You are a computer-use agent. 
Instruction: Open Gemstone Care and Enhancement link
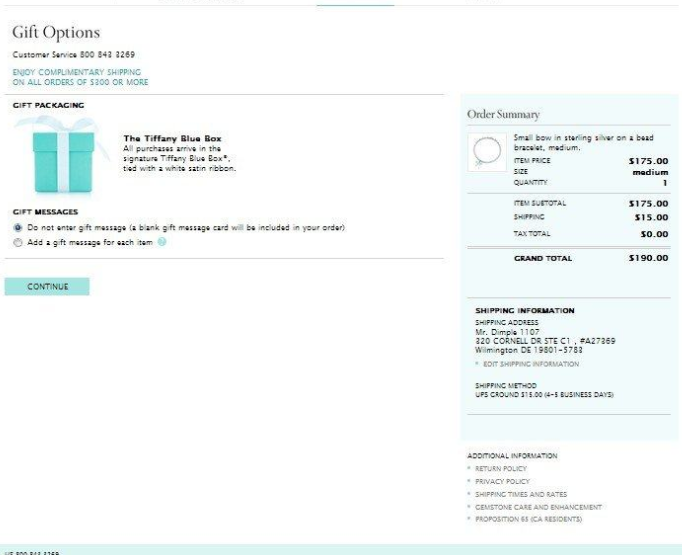pos(538,507)
